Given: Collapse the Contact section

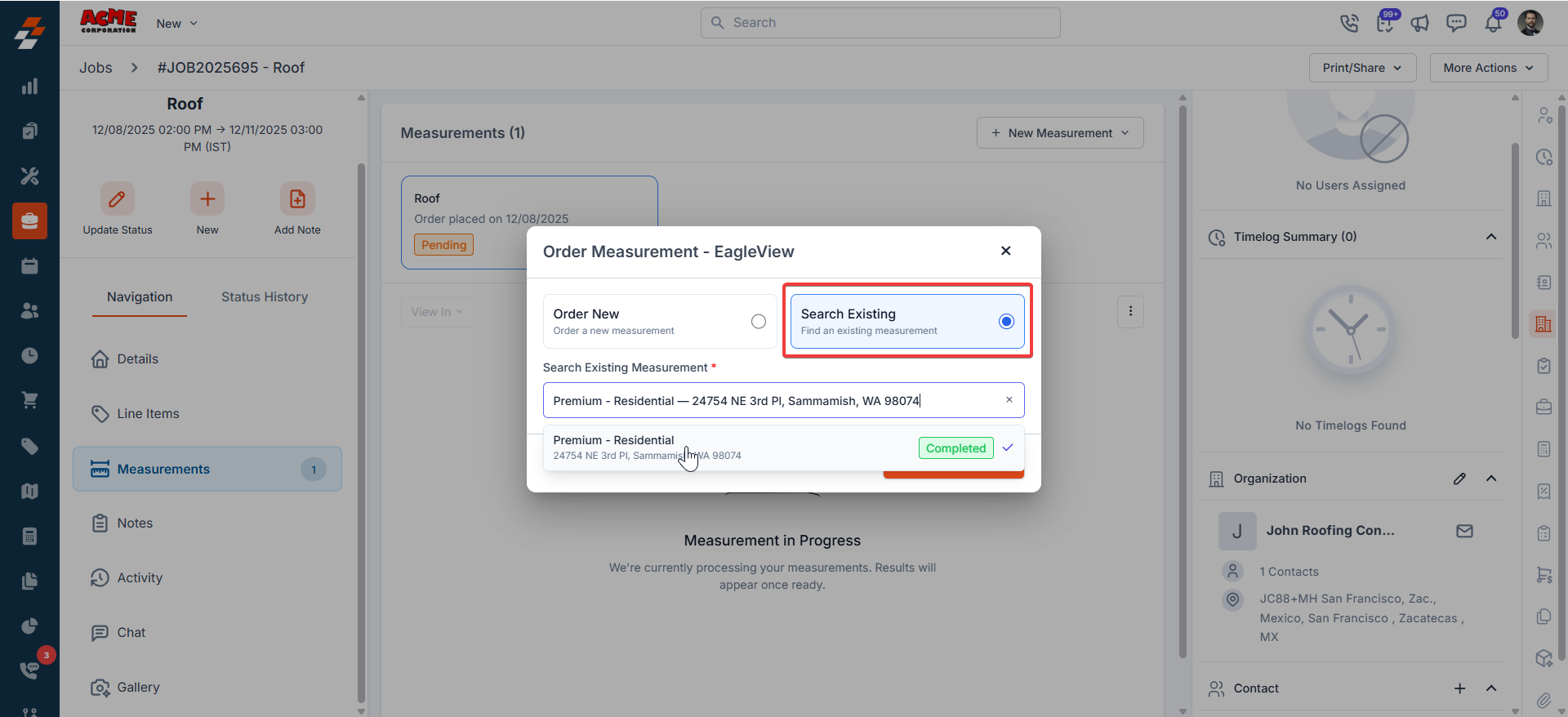Looking at the screenshot, I should point(1491,688).
